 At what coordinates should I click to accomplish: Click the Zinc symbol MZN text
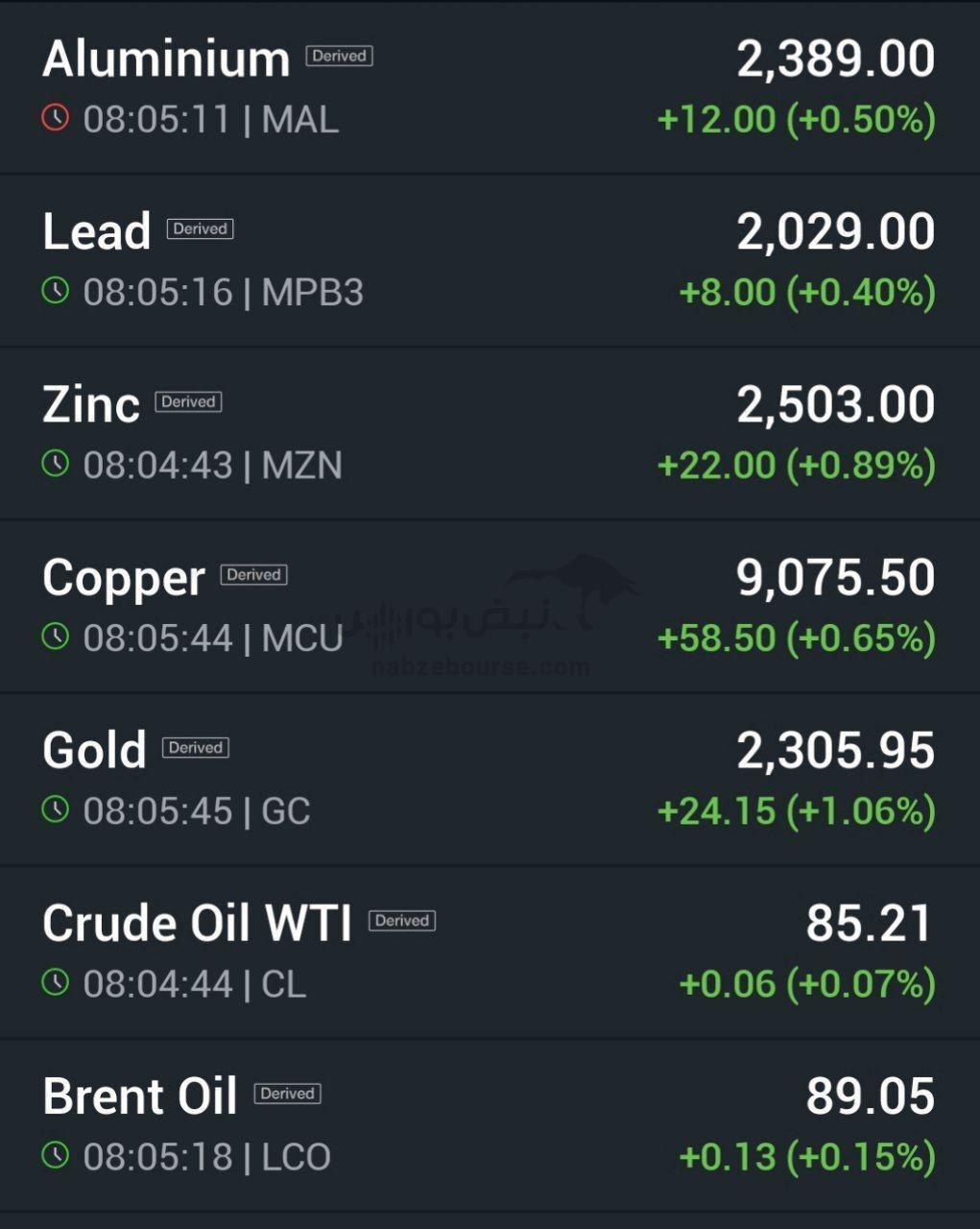coord(302,466)
